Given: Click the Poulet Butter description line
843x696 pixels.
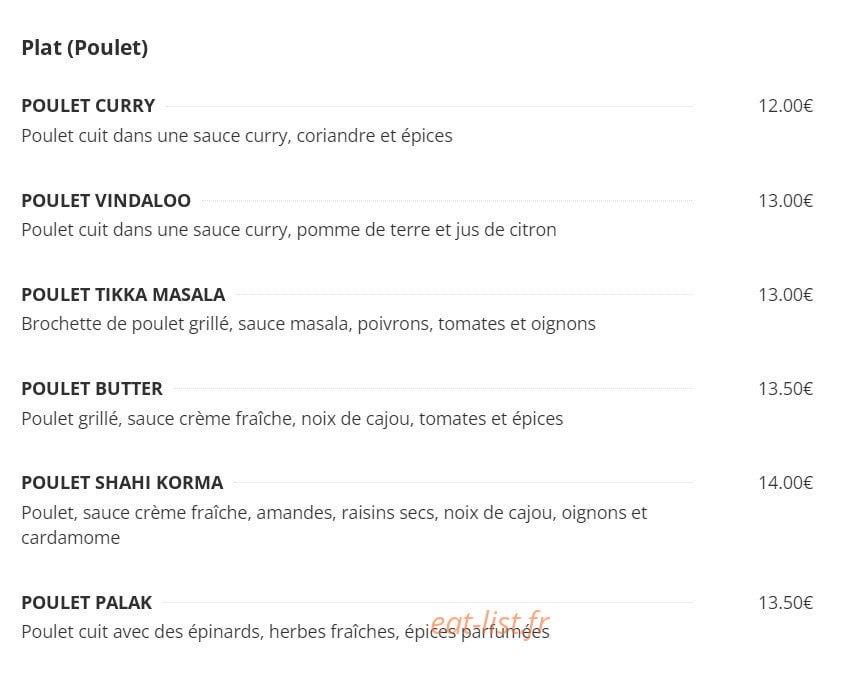Looking at the screenshot, I should 292,419.
